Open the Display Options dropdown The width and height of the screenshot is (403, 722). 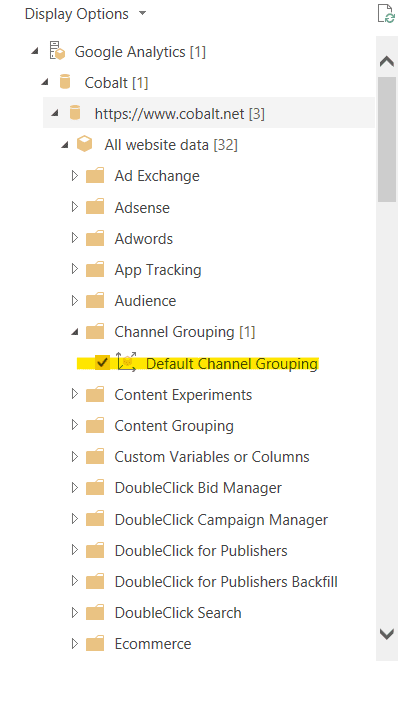pyautogui.click(x=86, y=14)
